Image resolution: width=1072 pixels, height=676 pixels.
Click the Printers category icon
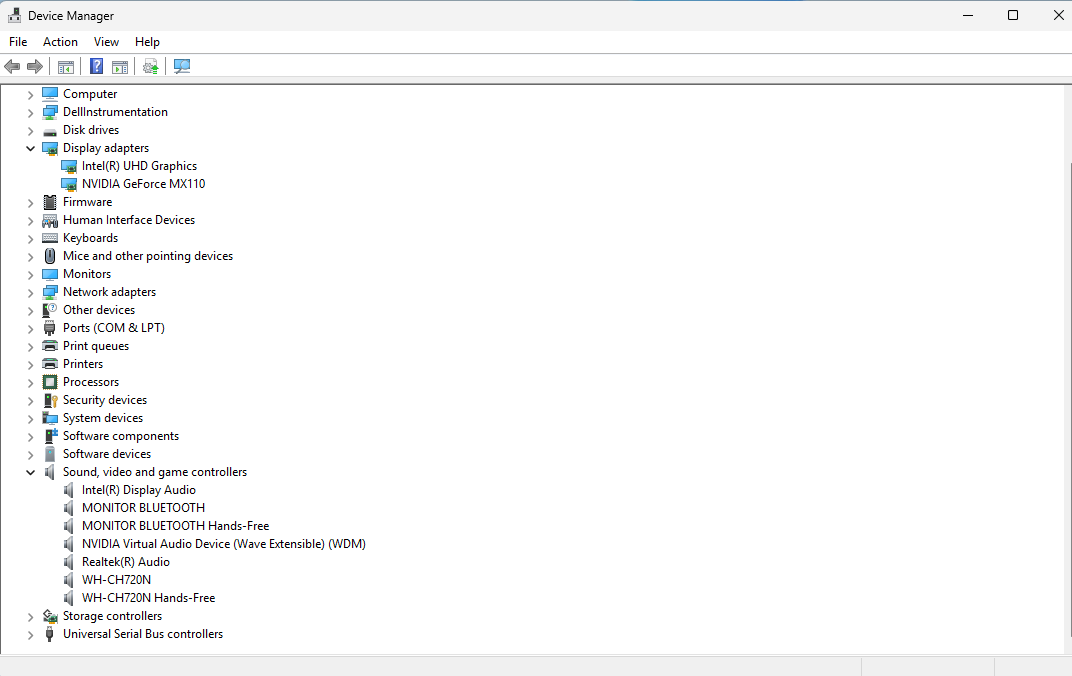click(50, 364)
